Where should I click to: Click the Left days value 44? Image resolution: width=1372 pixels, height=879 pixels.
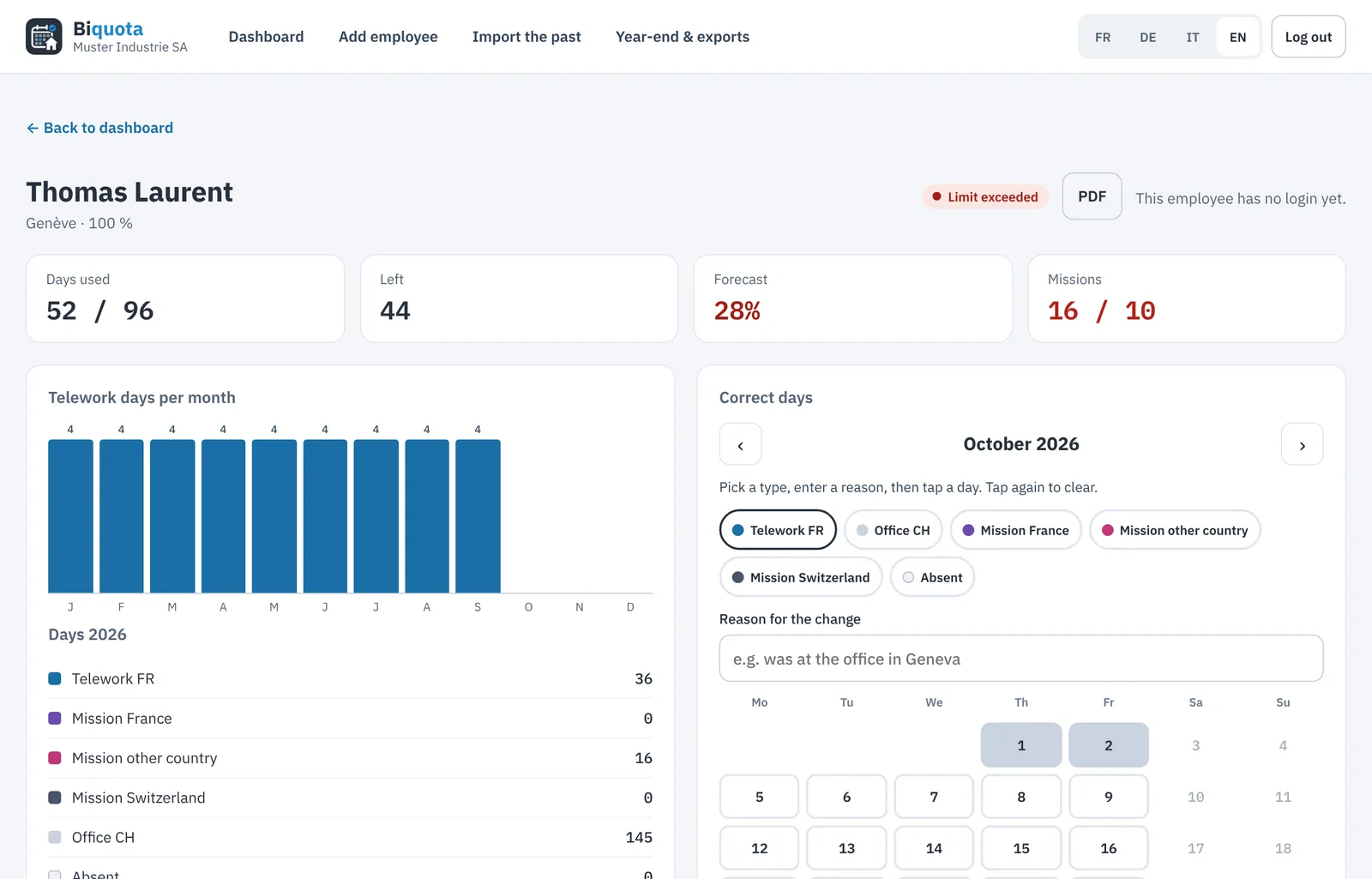tap(395, 310)
